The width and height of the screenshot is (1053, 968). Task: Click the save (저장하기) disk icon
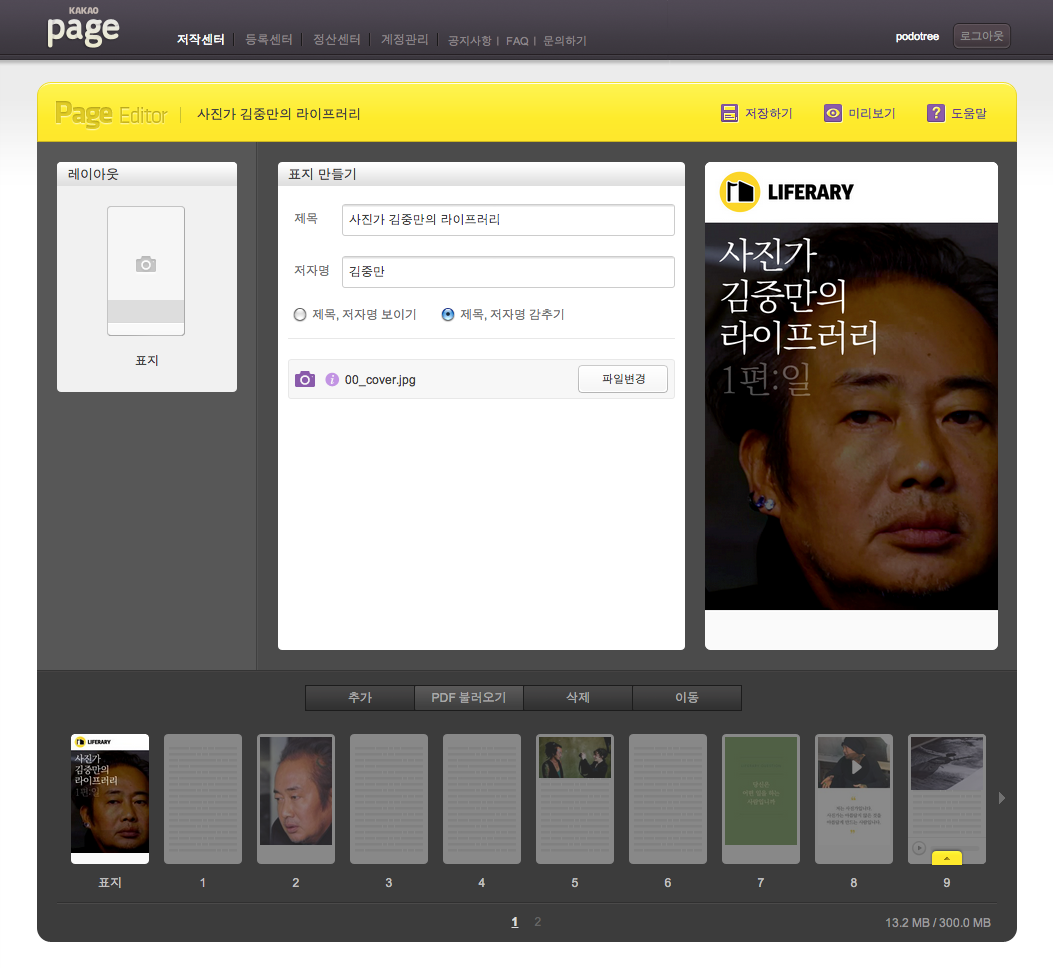729,113
